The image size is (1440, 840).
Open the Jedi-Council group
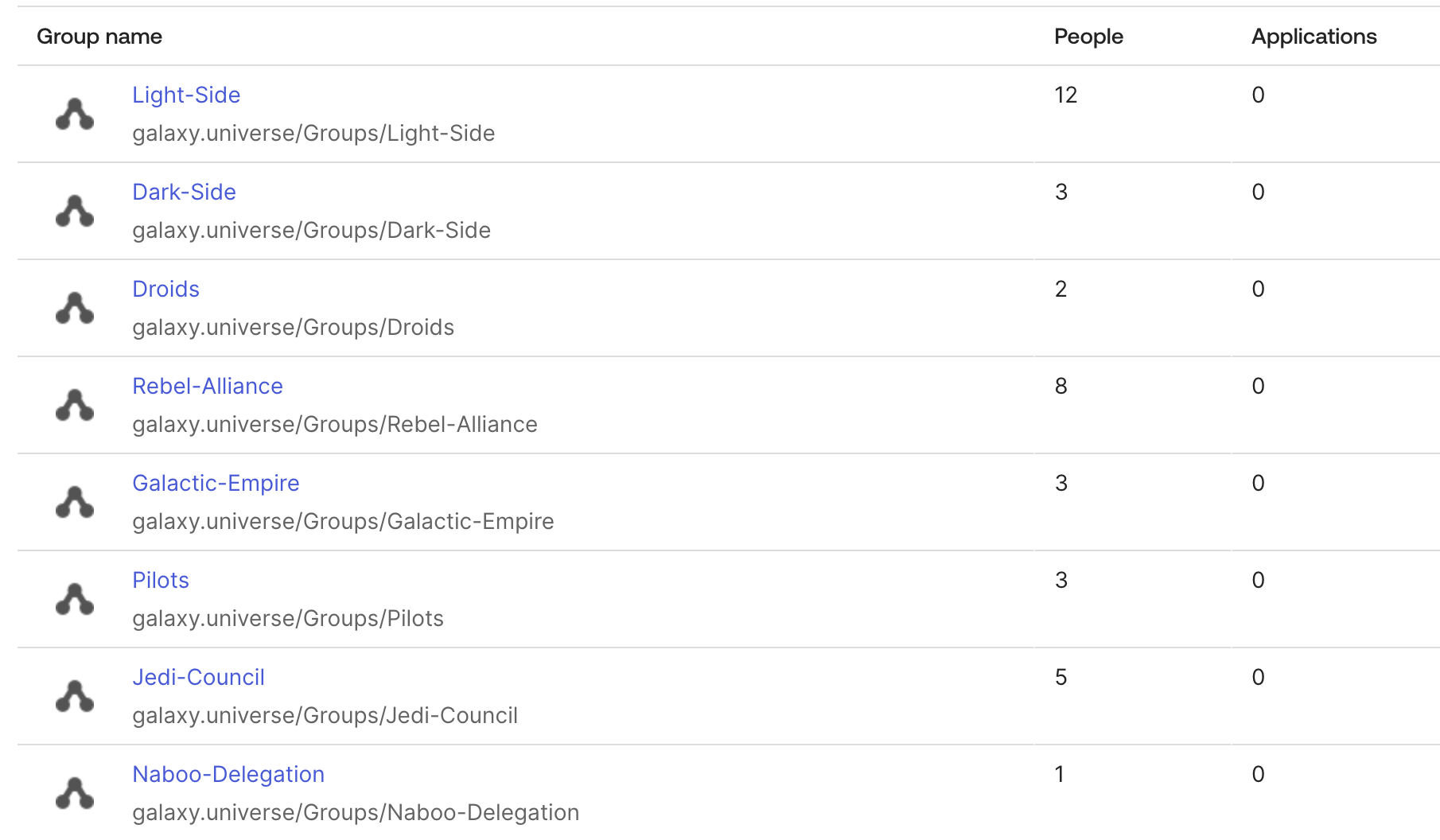click(198, 677)
